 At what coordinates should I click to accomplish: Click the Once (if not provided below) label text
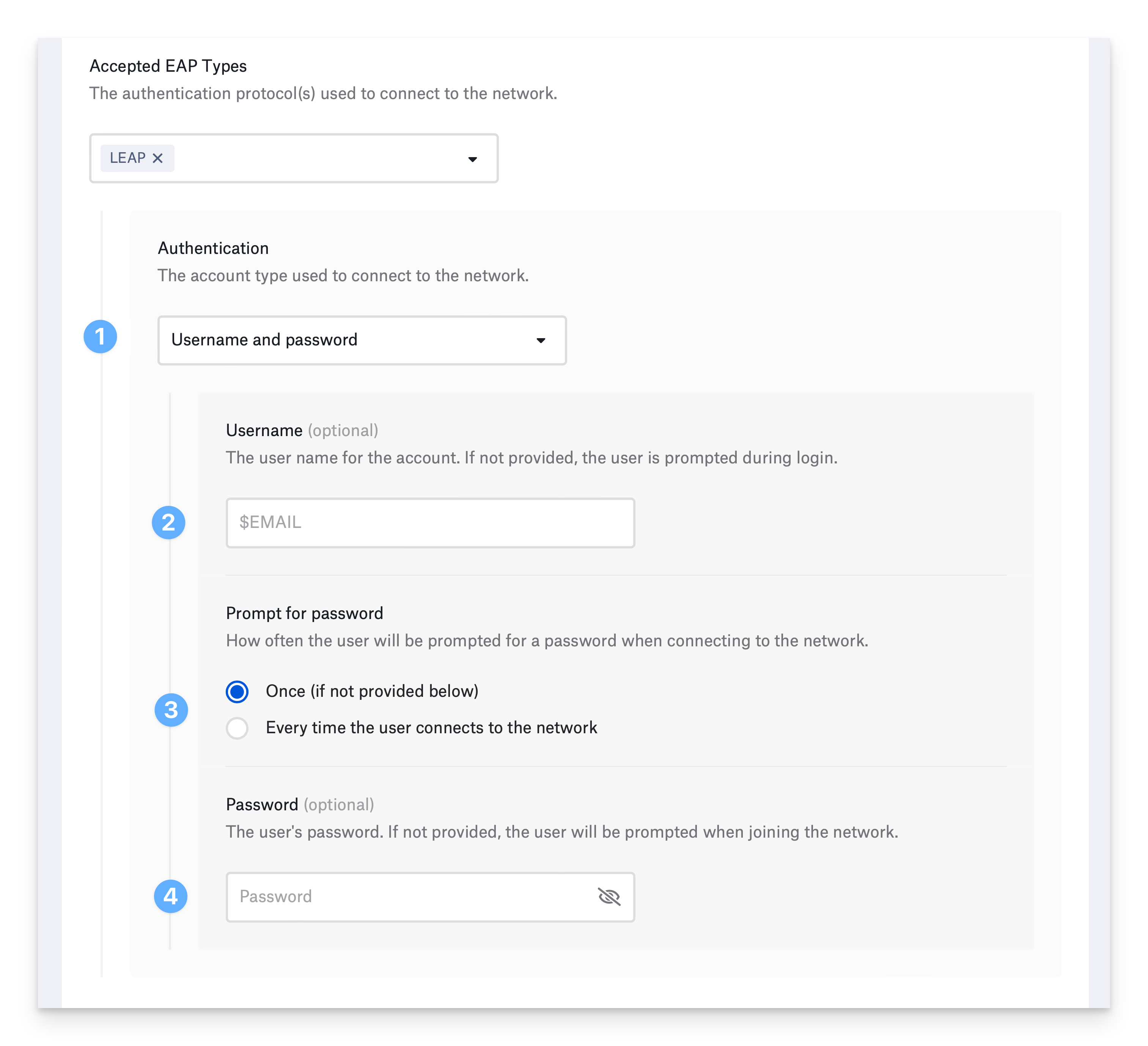pyautogui.click(x=372, y=692)
